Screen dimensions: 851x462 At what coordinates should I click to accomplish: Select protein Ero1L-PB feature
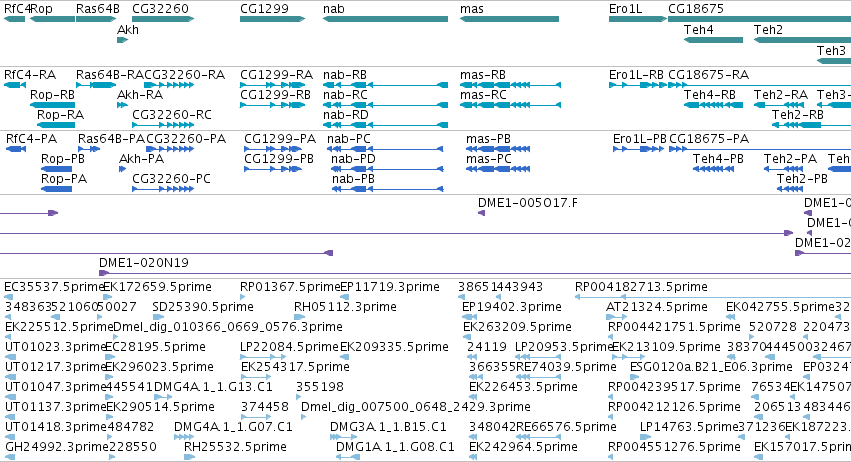pyautogui.click(x=638, y=149)
